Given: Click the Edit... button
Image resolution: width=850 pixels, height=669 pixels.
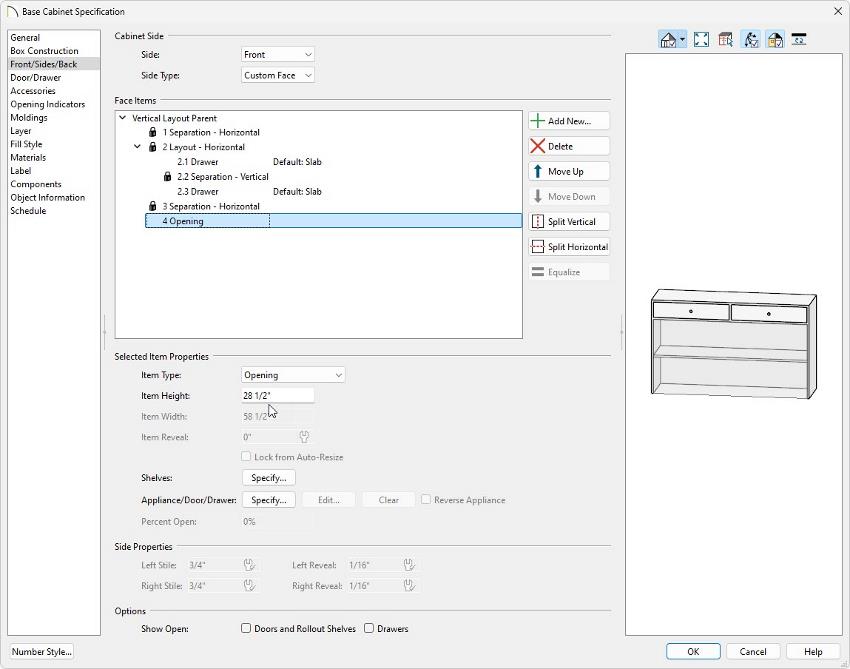Looking at the screenshot, I should click(x=329, y=500).
